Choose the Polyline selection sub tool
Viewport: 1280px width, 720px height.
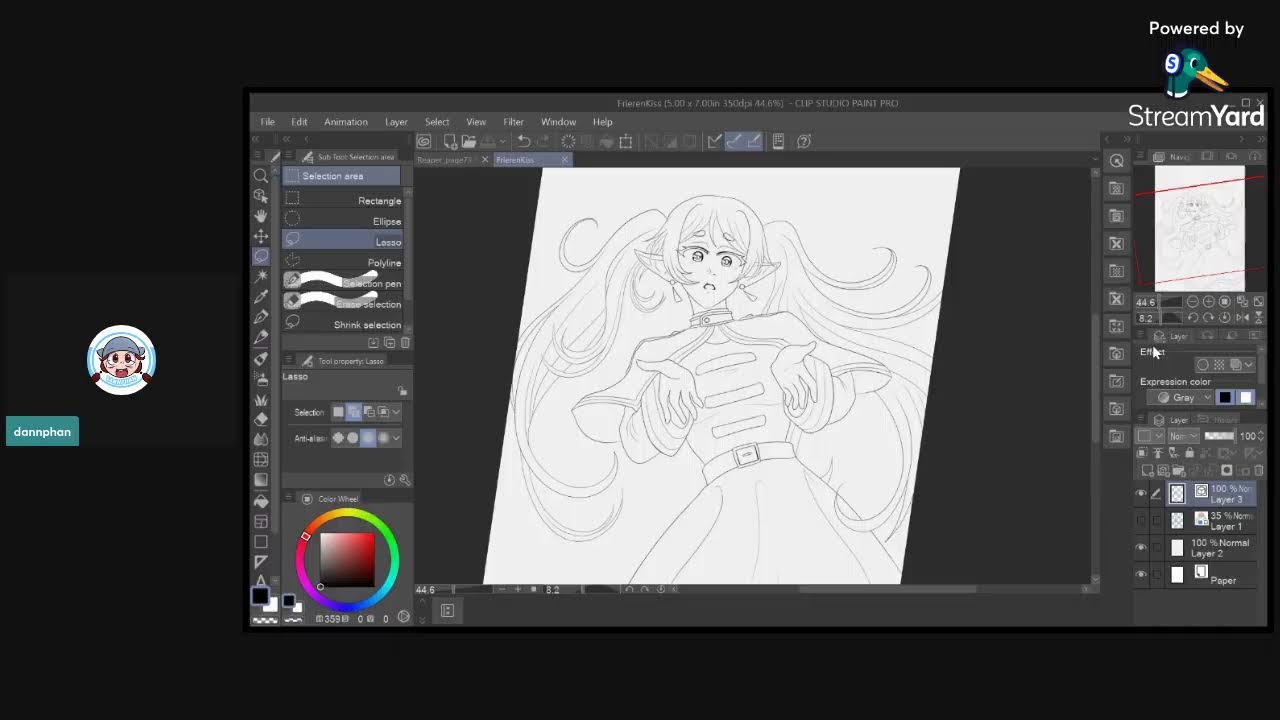[x=342, y=263]
